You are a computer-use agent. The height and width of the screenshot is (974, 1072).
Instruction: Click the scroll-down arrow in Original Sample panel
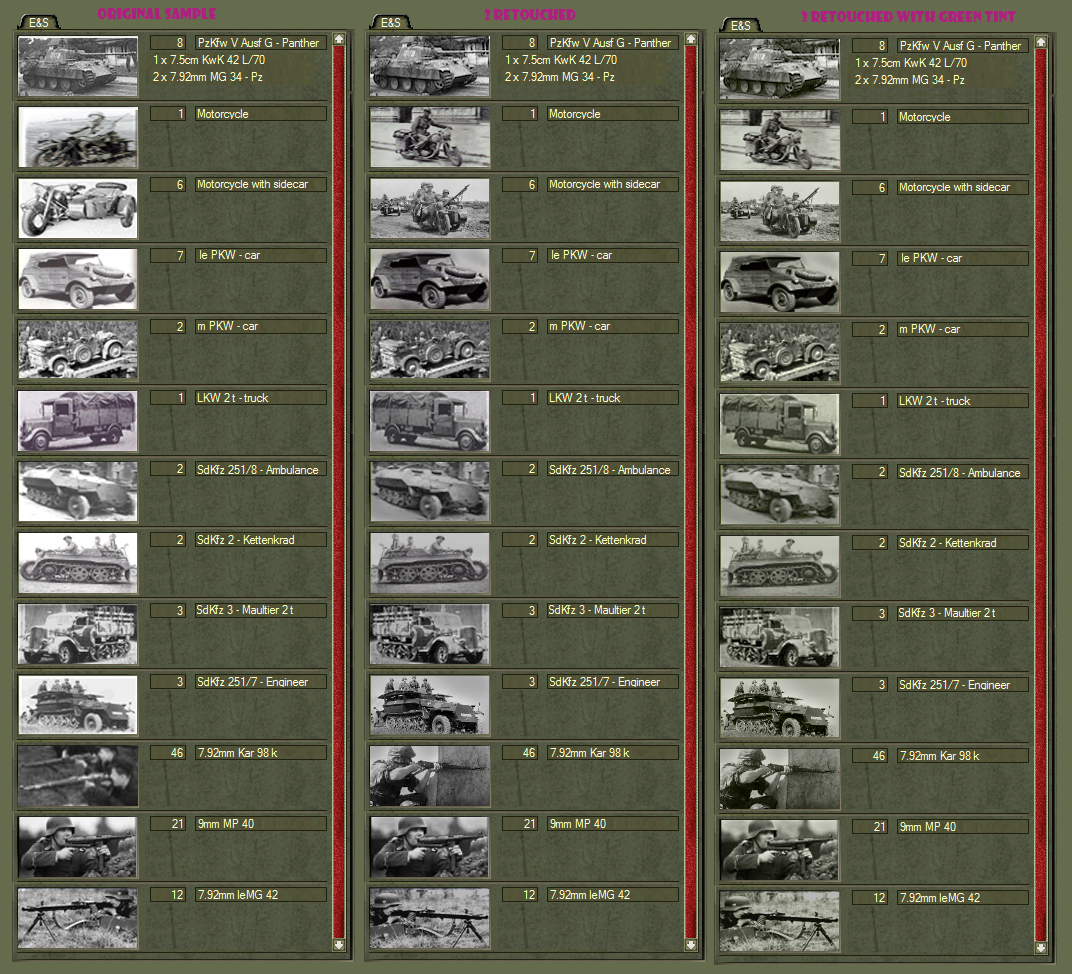point(339,944)
